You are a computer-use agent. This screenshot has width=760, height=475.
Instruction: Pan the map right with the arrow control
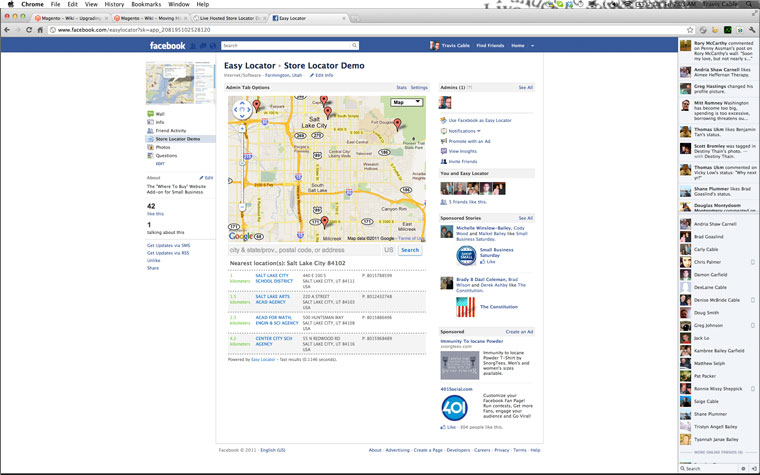[x=249, y=110]
